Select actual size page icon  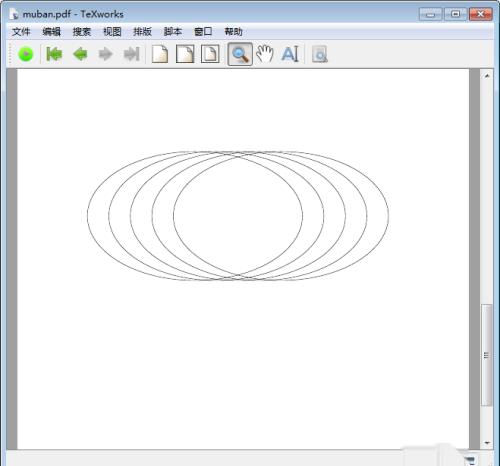pos(160,54)
